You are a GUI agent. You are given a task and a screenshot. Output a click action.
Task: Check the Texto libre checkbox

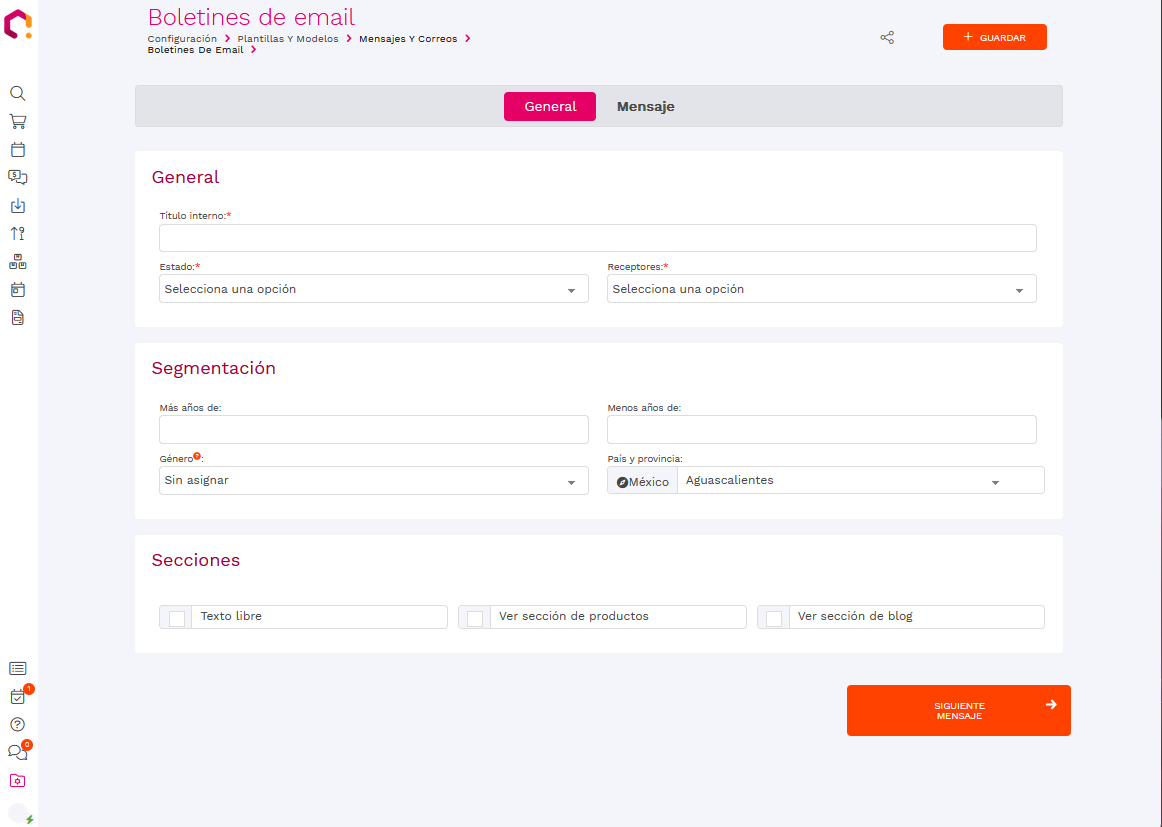click(x=177, y=618)
